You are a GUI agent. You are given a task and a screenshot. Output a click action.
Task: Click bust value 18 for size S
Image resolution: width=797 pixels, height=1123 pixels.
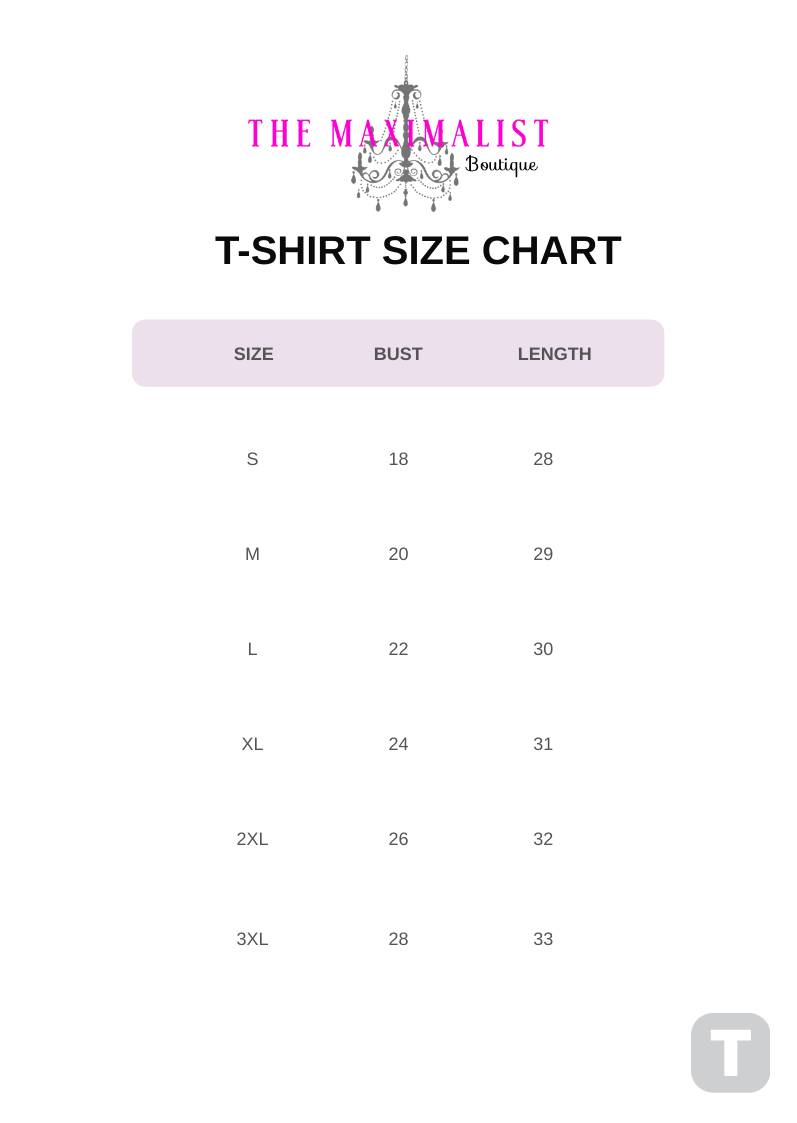coord(398,459)
